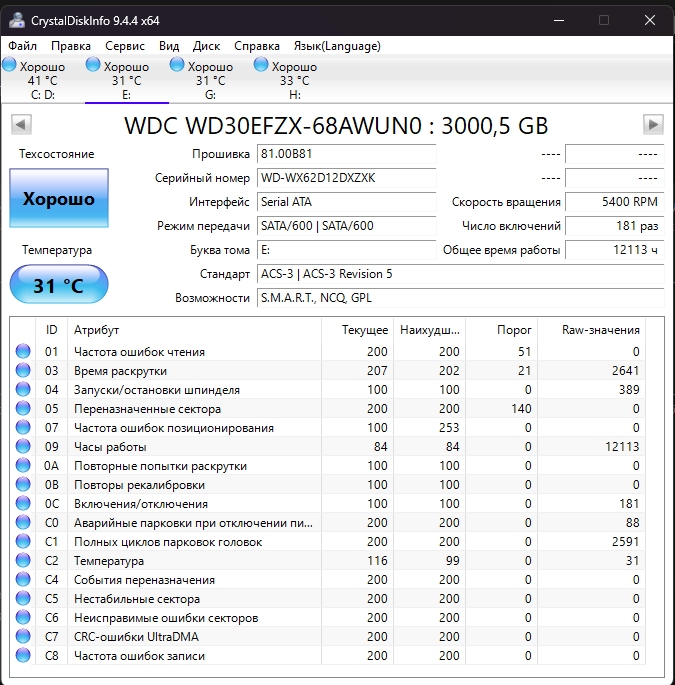Click the transfer mode field SATA/600
Image resolution: width=675 pixels, height=685 pixels.
point(346,226)
